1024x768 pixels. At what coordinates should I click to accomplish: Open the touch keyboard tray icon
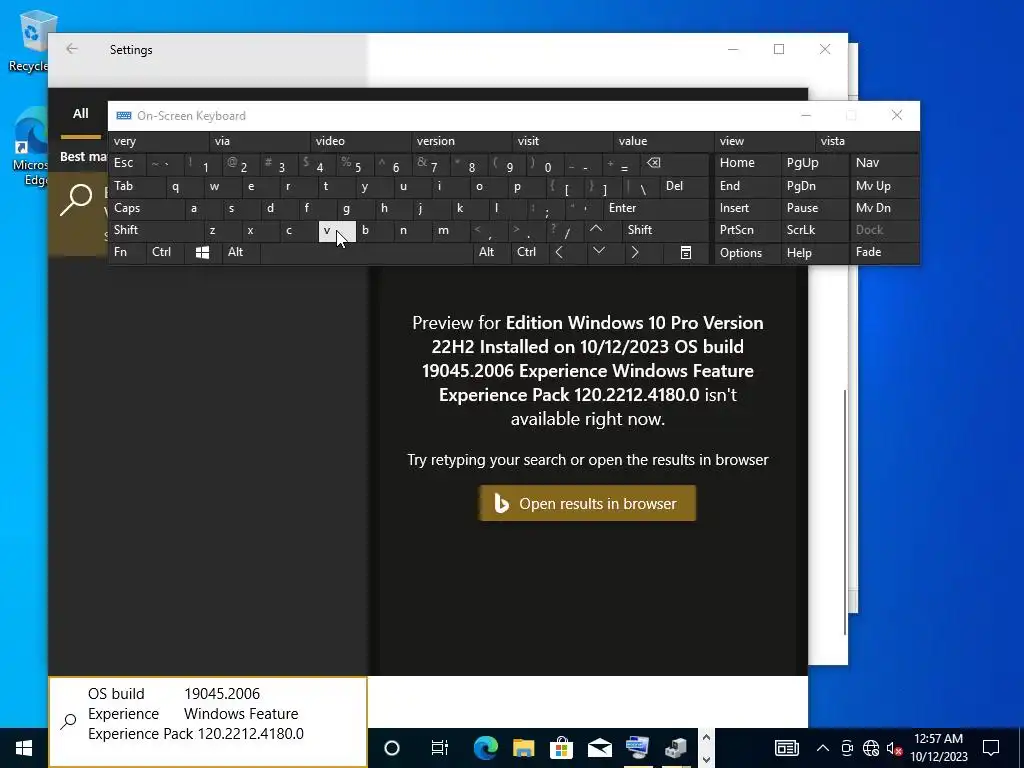(x=787, y=748)
